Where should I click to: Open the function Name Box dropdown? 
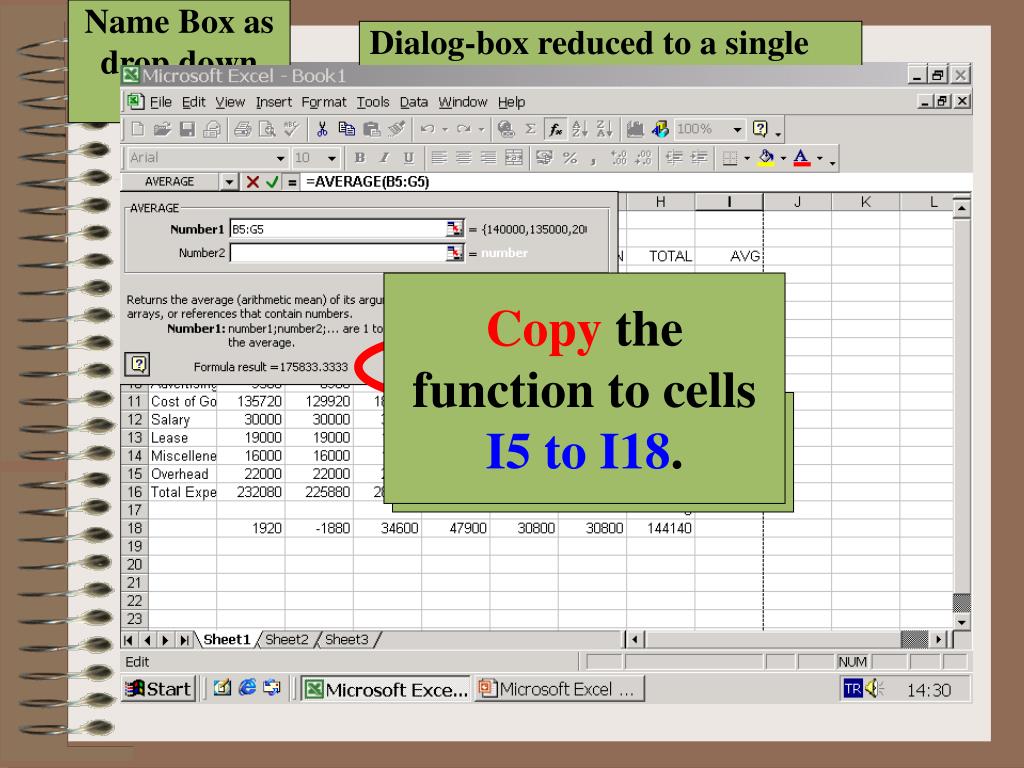click(x=229, y=182)
